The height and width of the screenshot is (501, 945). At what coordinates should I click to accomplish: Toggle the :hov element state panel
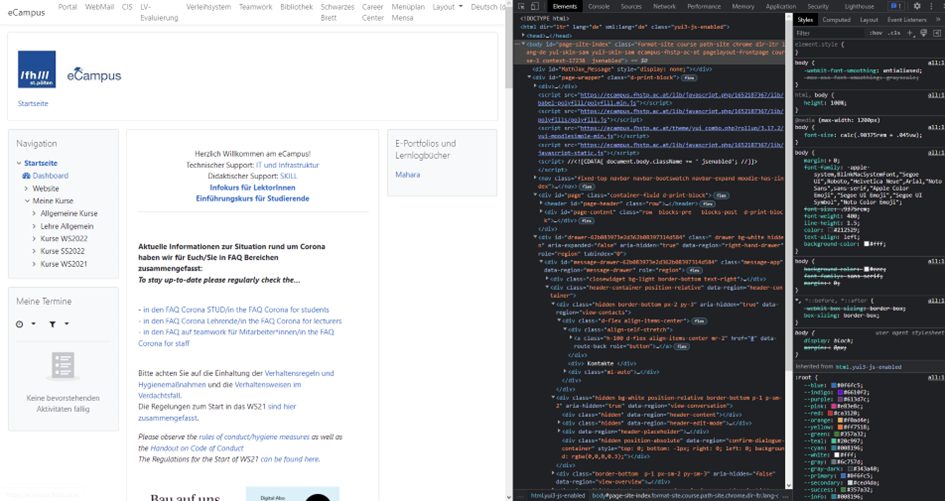(876, 33)
